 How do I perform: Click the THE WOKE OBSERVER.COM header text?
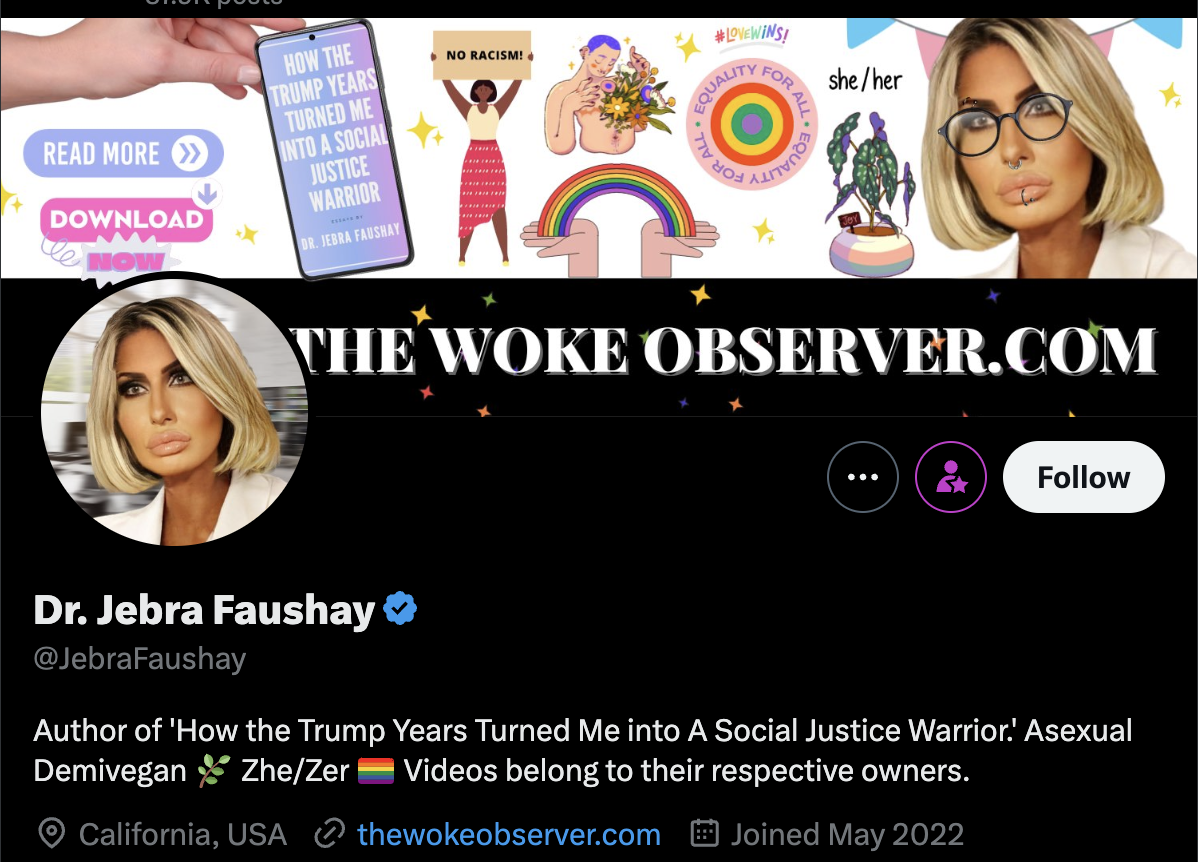[724, 351]
